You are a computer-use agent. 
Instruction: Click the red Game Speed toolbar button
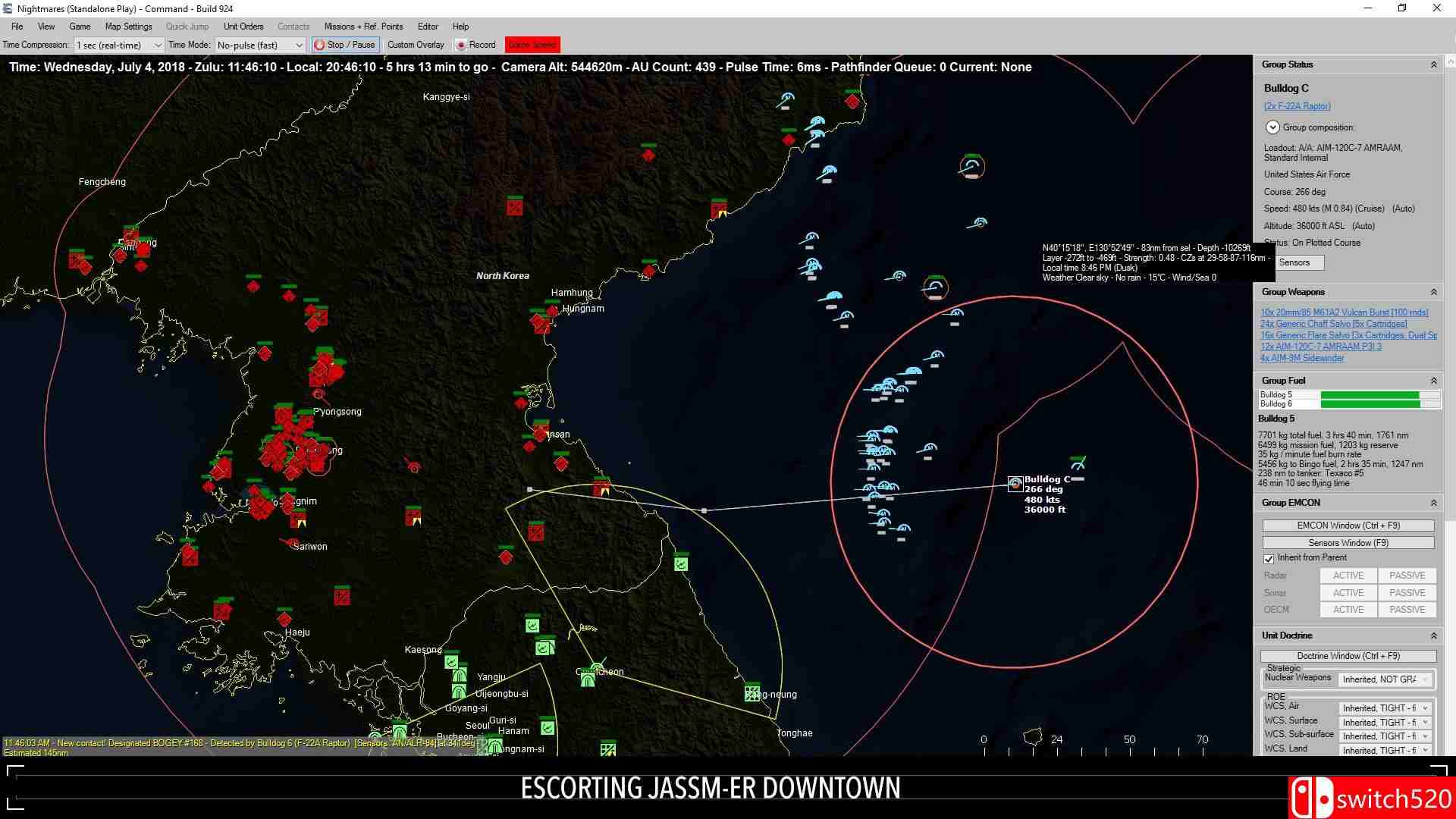(x=532, y=45)
